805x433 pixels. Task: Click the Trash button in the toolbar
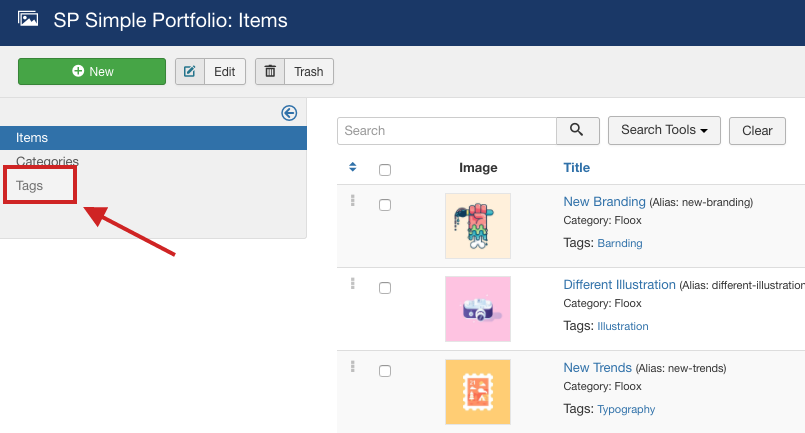[295, 72]
